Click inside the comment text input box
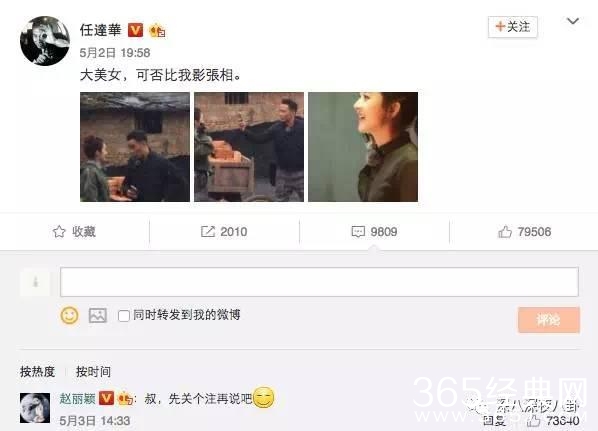598x431 pixels. pos(319,282)
